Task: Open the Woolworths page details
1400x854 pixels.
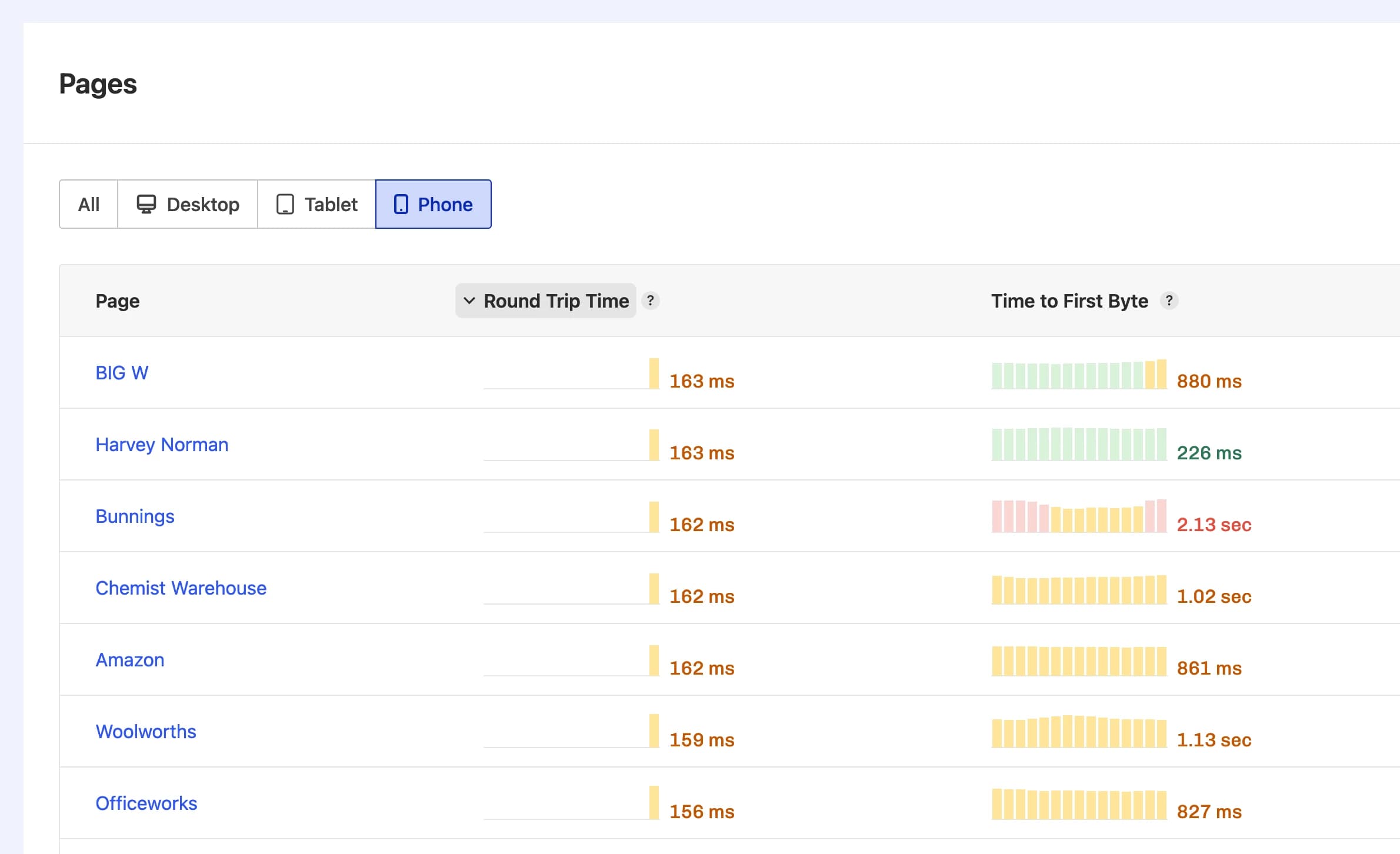Action: coord(145,731)
